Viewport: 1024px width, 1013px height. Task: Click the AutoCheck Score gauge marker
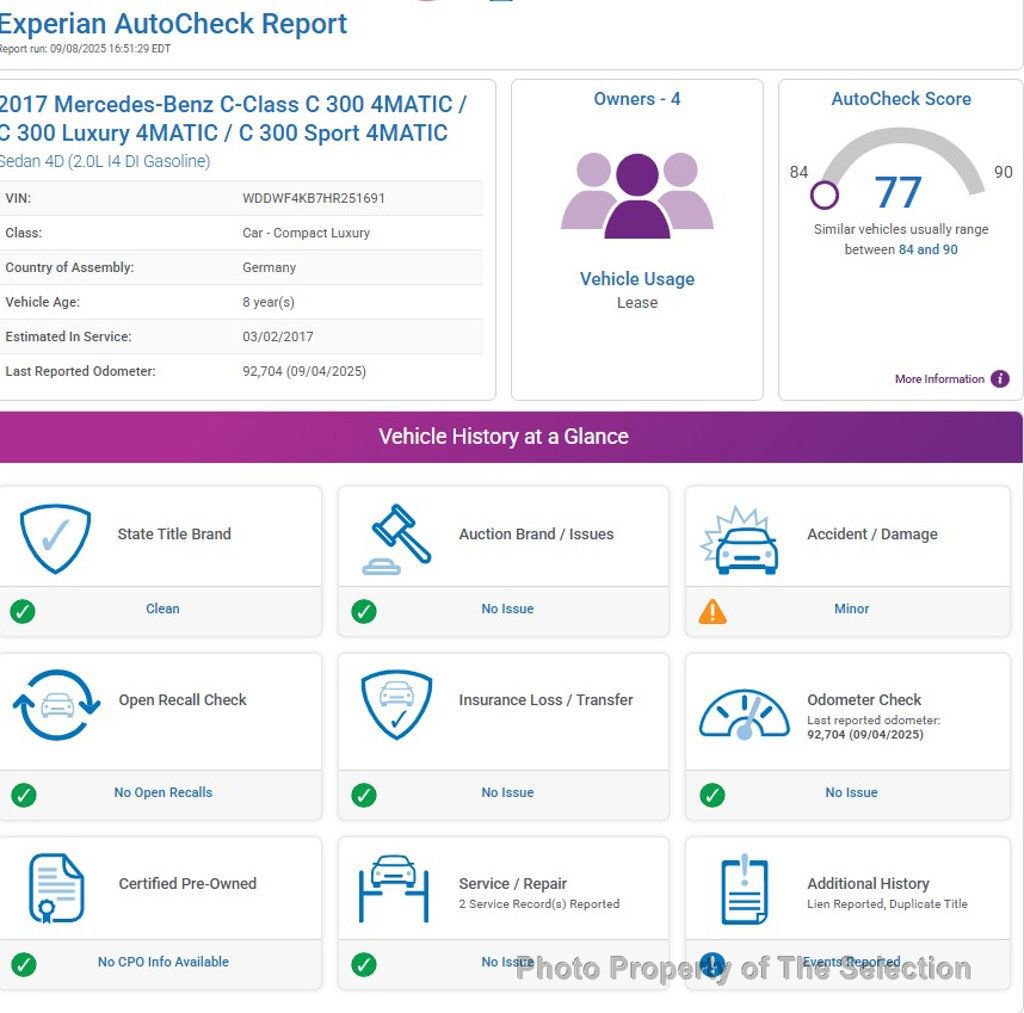pyautogui.click(x=824, y=194)
